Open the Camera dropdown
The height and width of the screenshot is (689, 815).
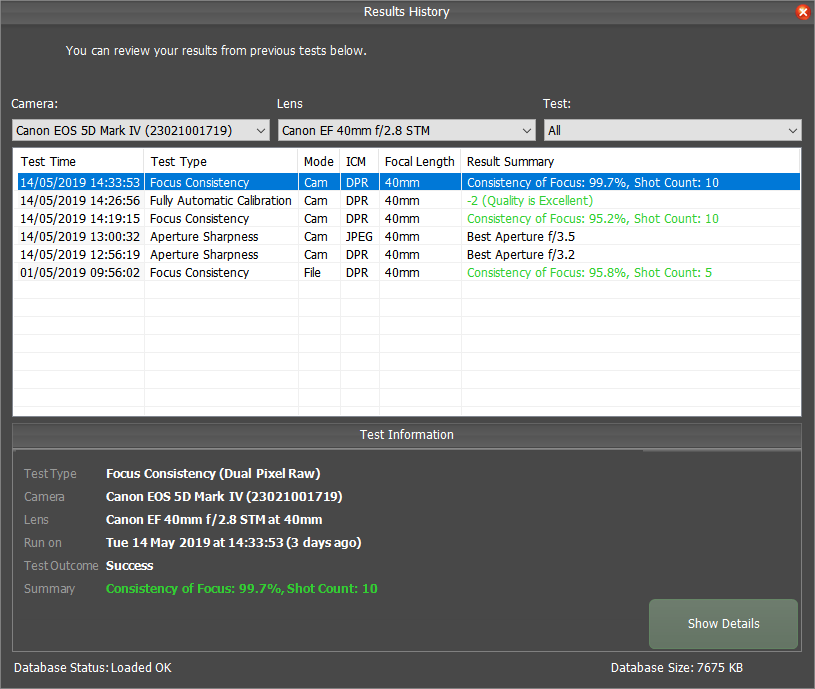pyautogui.click(x=141, y=130)
